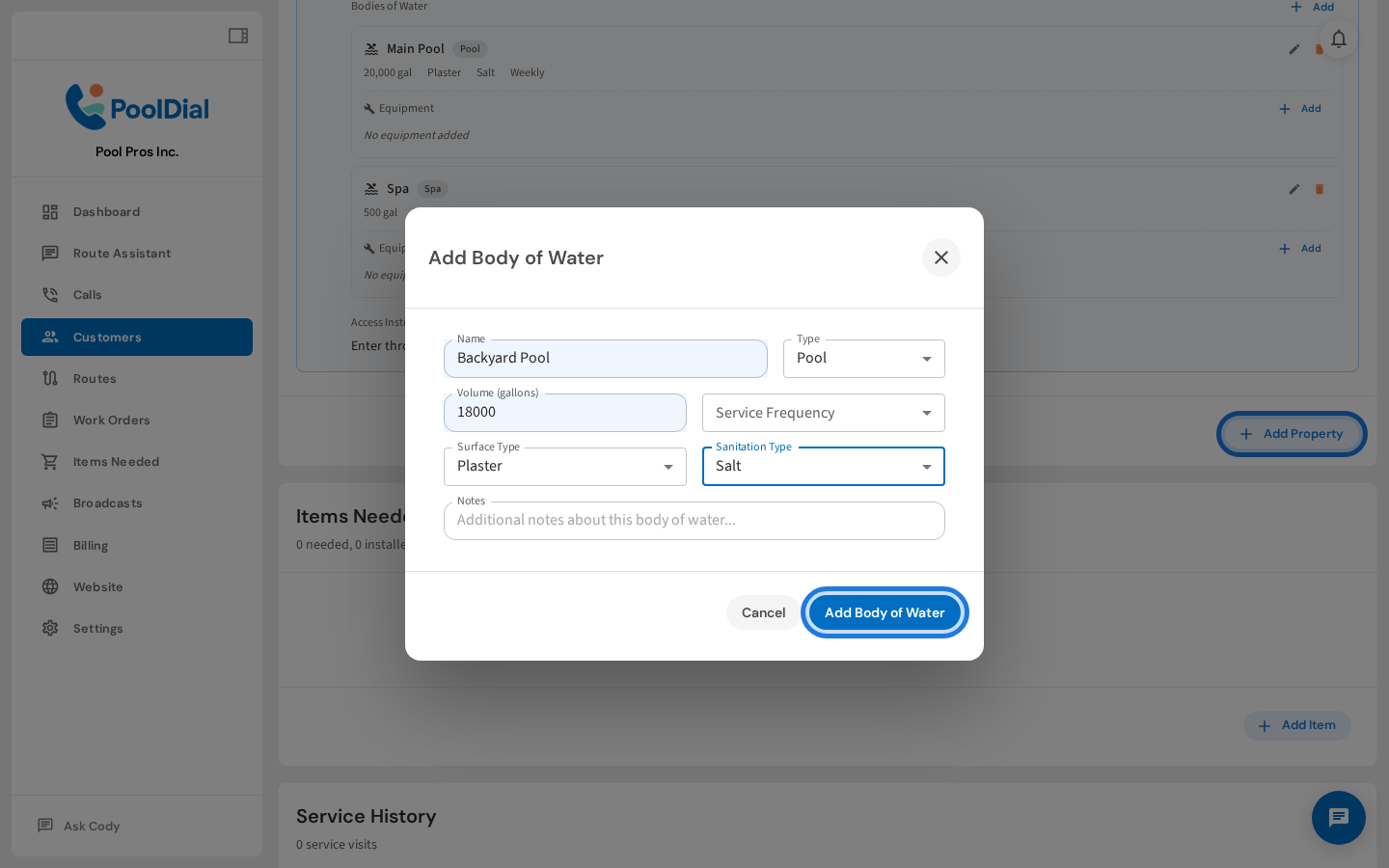Edit the Main Pool with the pencil icon

(x=1294, y=49)
